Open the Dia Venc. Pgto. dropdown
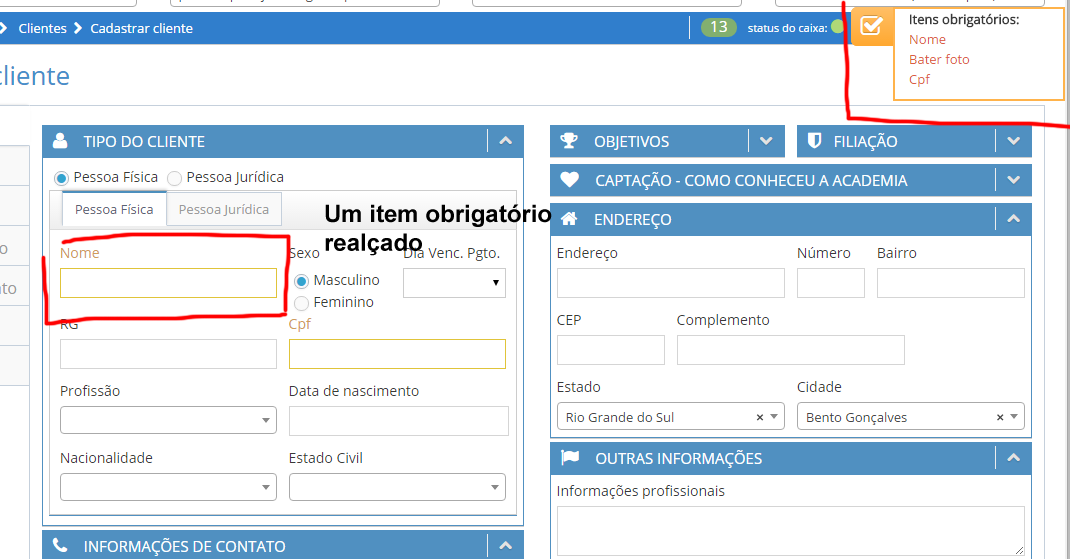The width and height of the screenshot is (1070, 559). (x=454, y=283)
